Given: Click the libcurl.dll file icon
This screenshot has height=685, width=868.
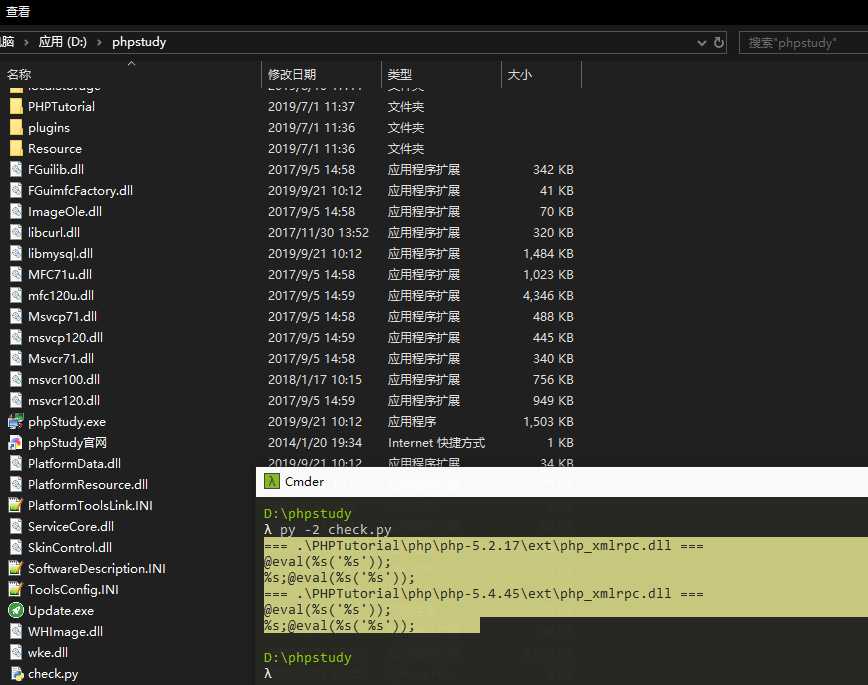Looking at the screenshot, I should point(16,233).
